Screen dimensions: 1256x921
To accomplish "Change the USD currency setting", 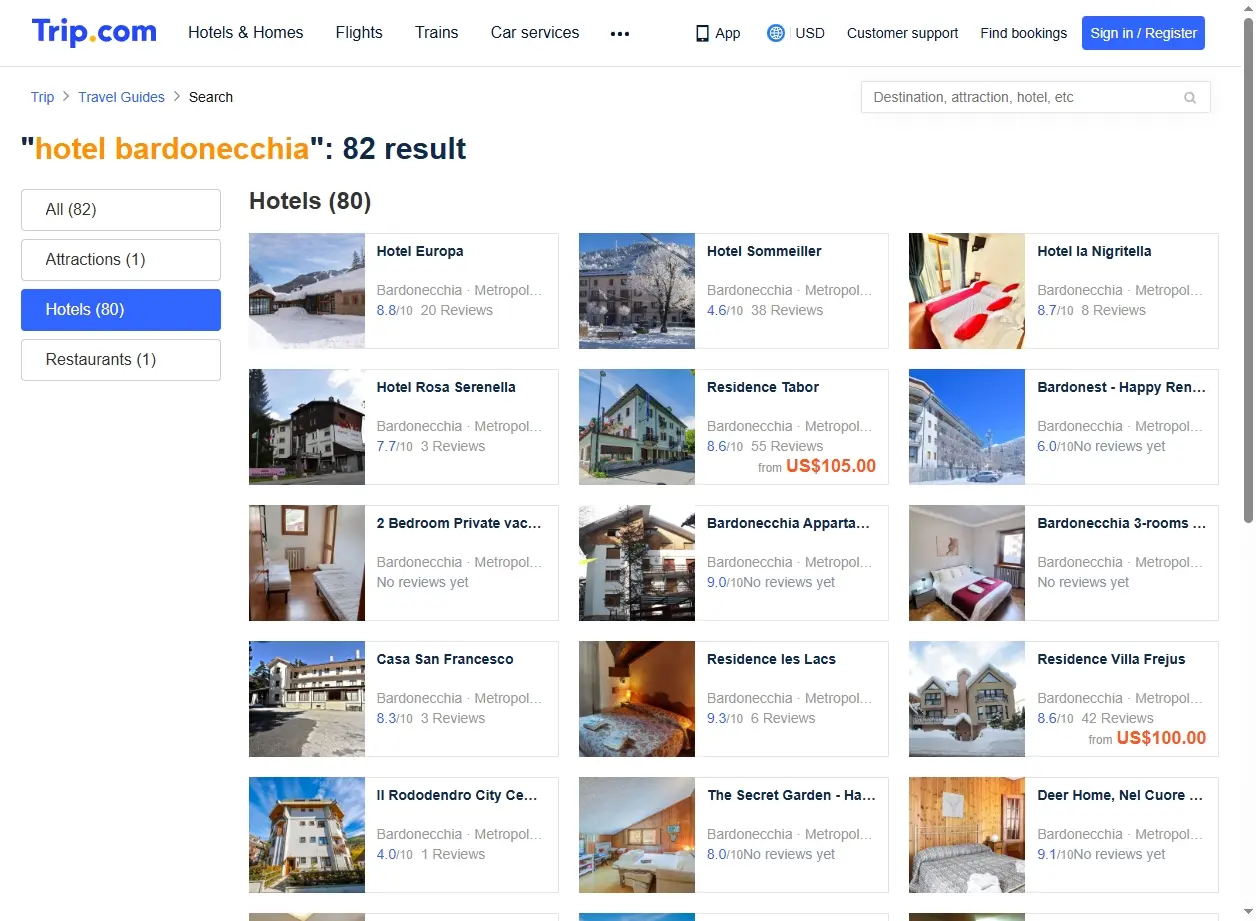I will coord(810,33).
